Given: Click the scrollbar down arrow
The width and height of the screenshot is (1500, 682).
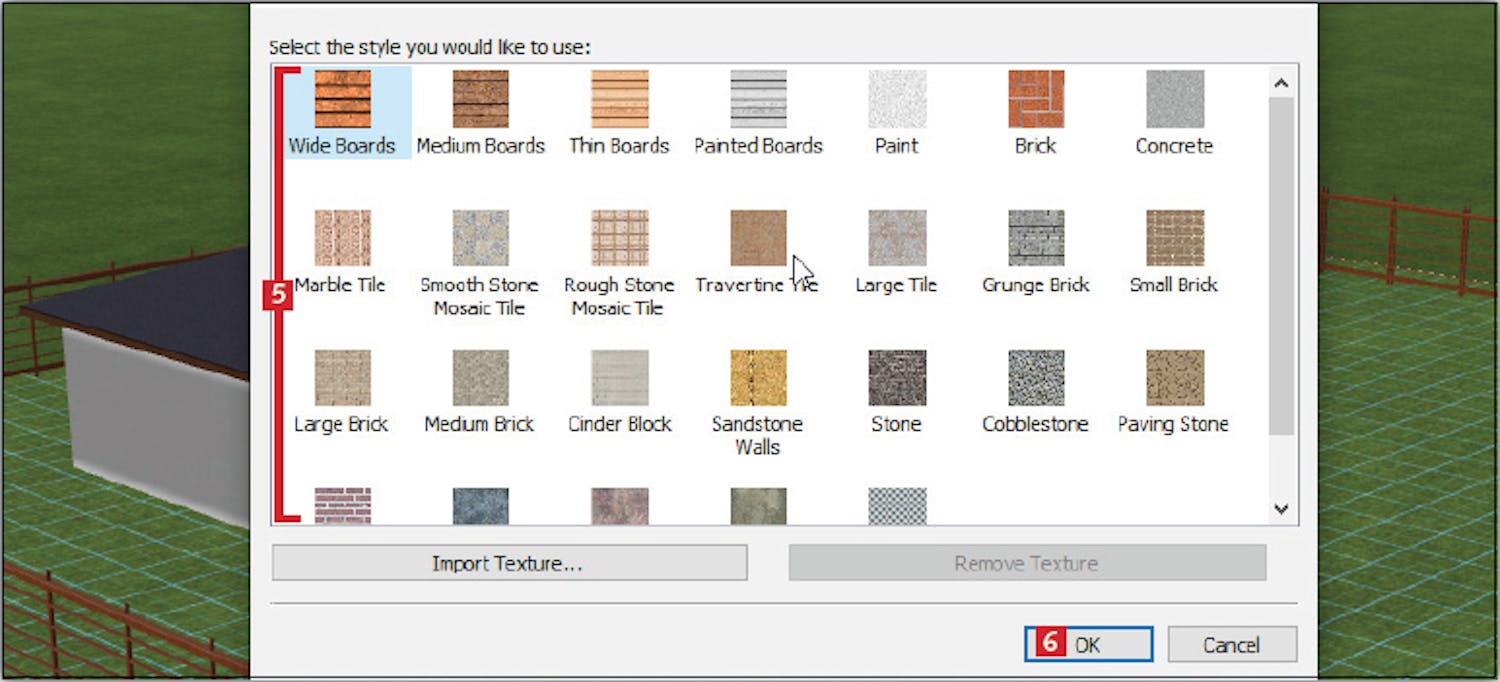Looking at the screenshot, I should (1281, 508).
